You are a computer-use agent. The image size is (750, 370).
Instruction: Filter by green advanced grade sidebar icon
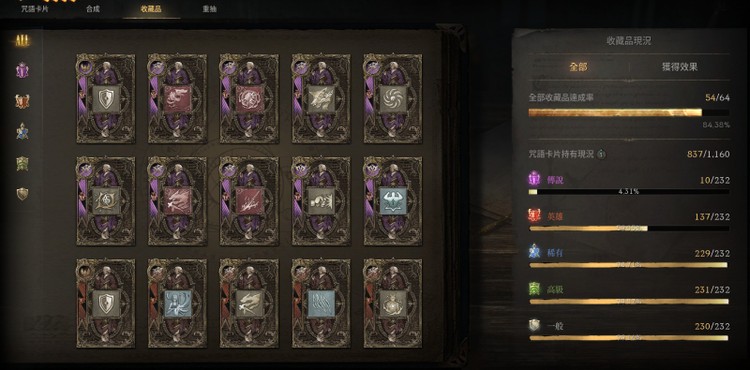(22, 163)
